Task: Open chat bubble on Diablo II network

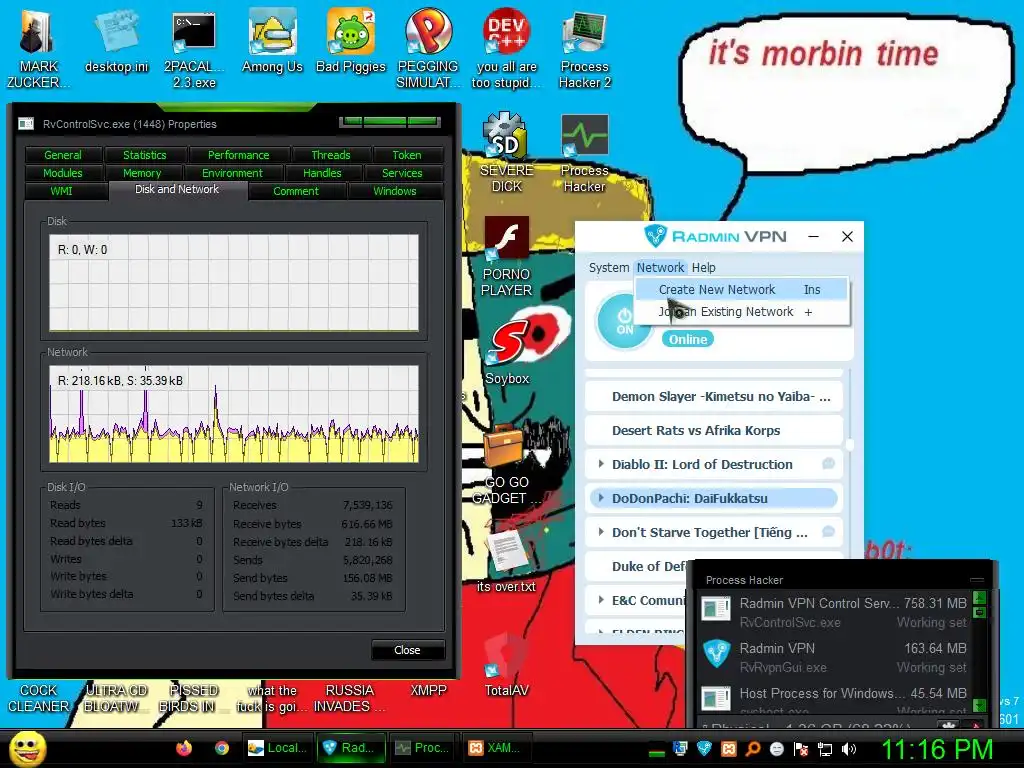Action: click(828, 464)
